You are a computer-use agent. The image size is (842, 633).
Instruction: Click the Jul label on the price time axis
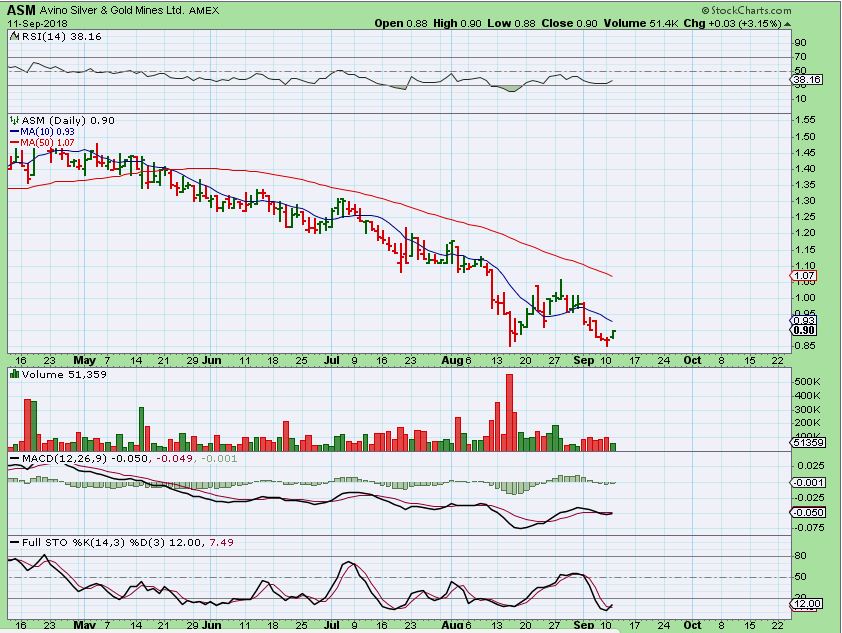[x=329, y=358]
